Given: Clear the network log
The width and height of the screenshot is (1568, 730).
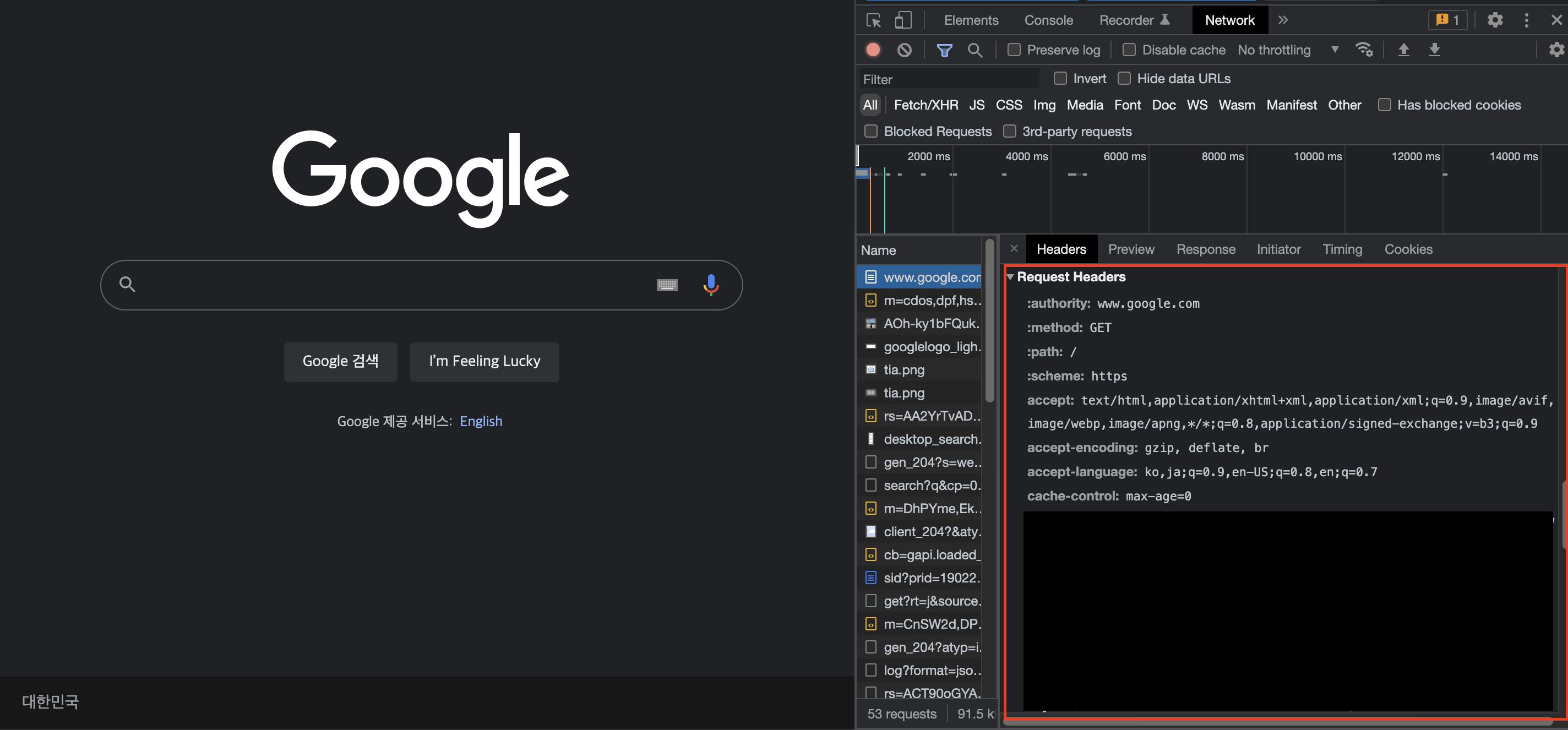Looking at the screenshot, I should pos(905,50).
